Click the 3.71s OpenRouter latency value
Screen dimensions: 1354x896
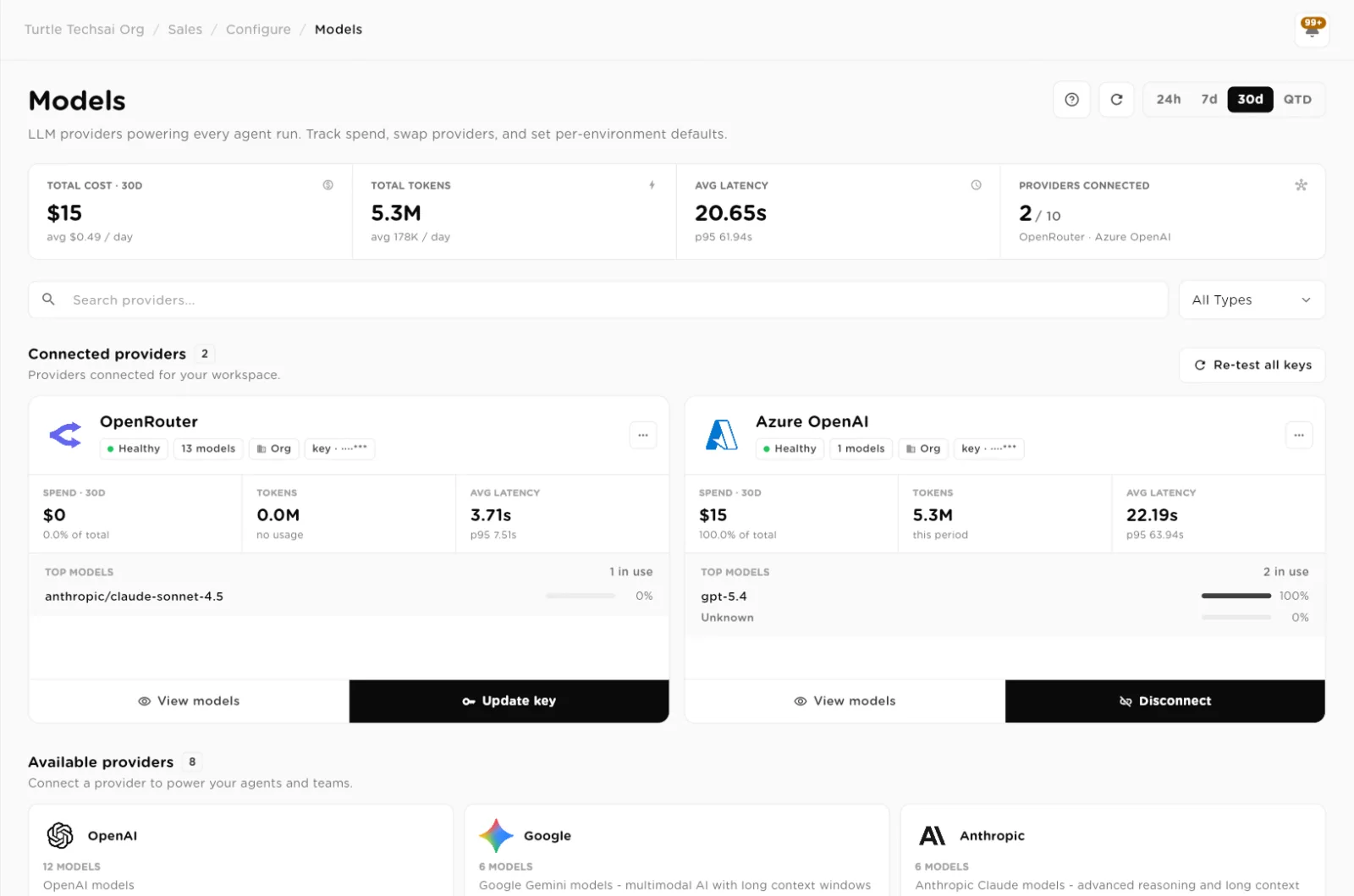point(491,515)
